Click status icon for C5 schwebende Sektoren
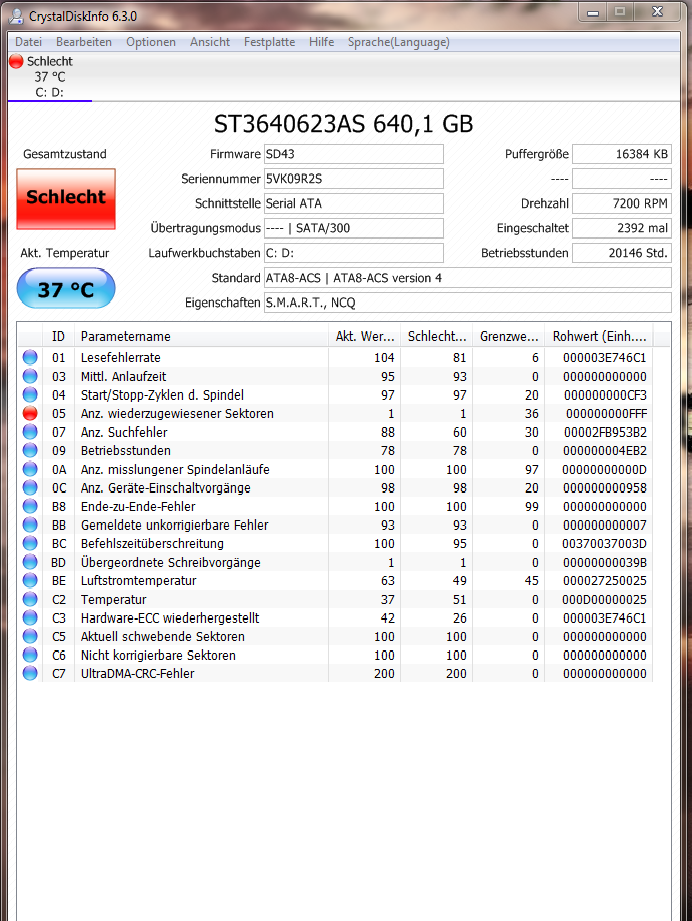 coord(30,636)
